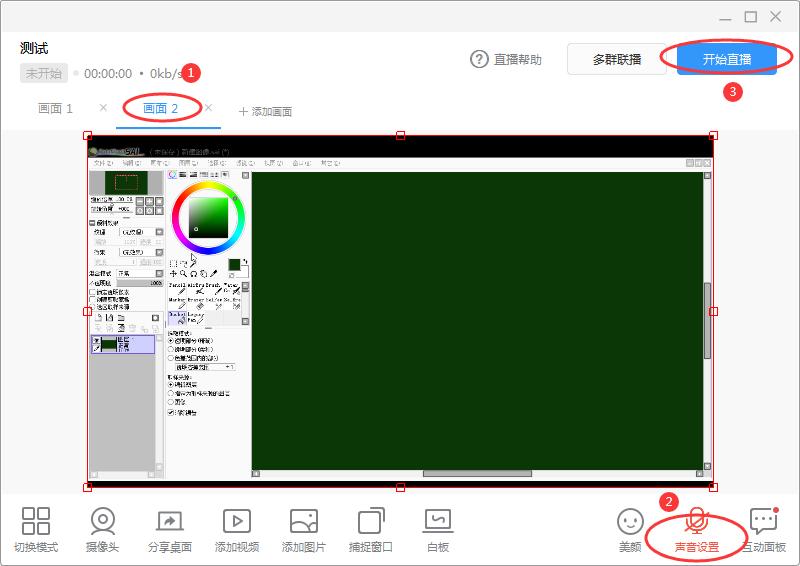Screen dimensions: 800x566
Task: Open the 白板 whiteboard tool
Action: pos(438,529)
